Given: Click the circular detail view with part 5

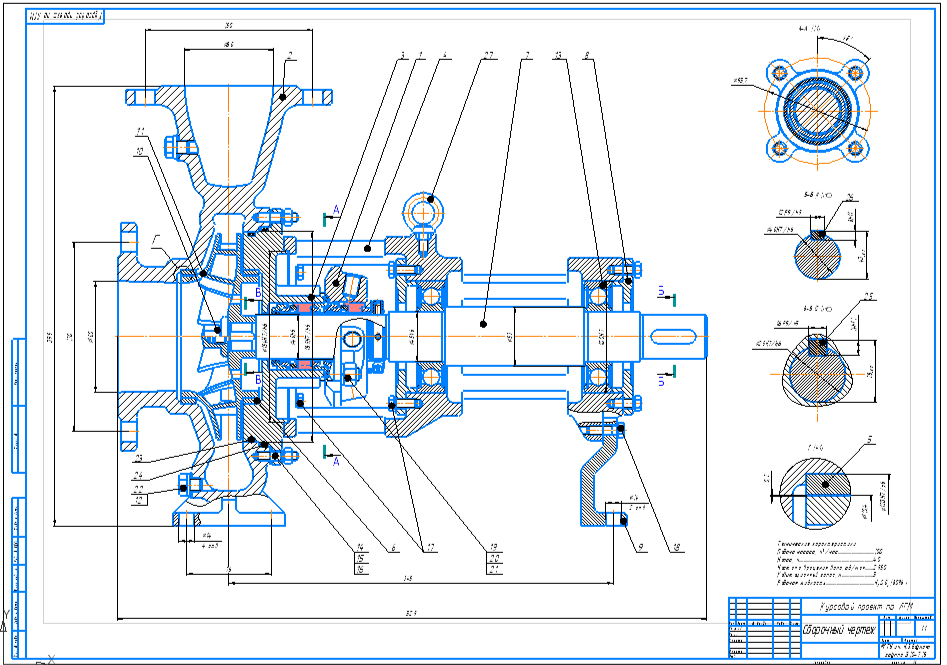Looking at the screenshot, I should tap(815, 492).
